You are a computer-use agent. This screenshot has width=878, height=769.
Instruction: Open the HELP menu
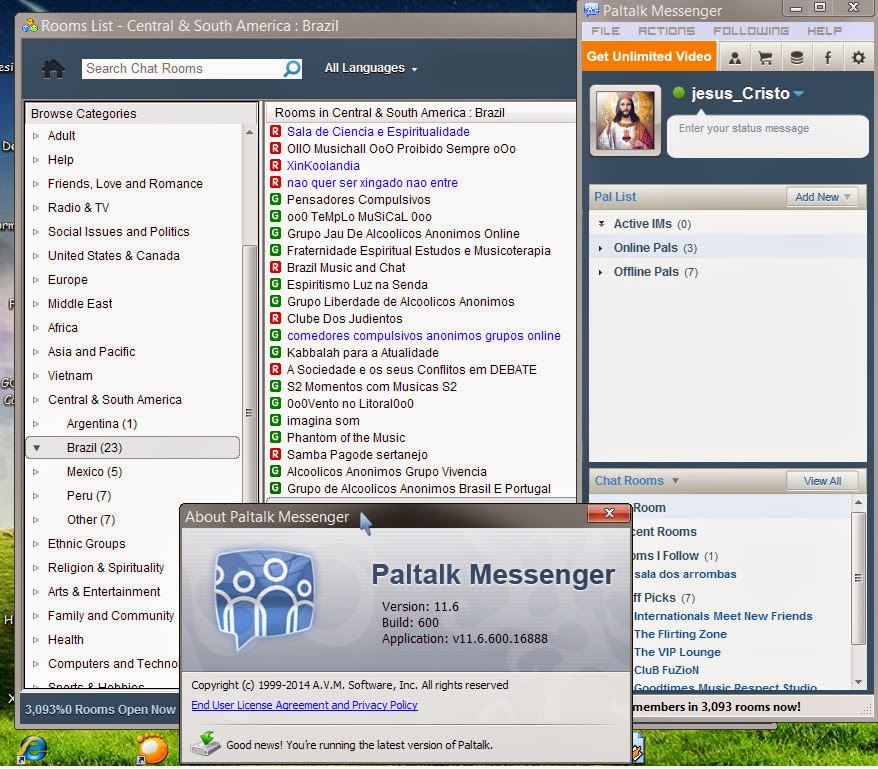tap(824, 31)
